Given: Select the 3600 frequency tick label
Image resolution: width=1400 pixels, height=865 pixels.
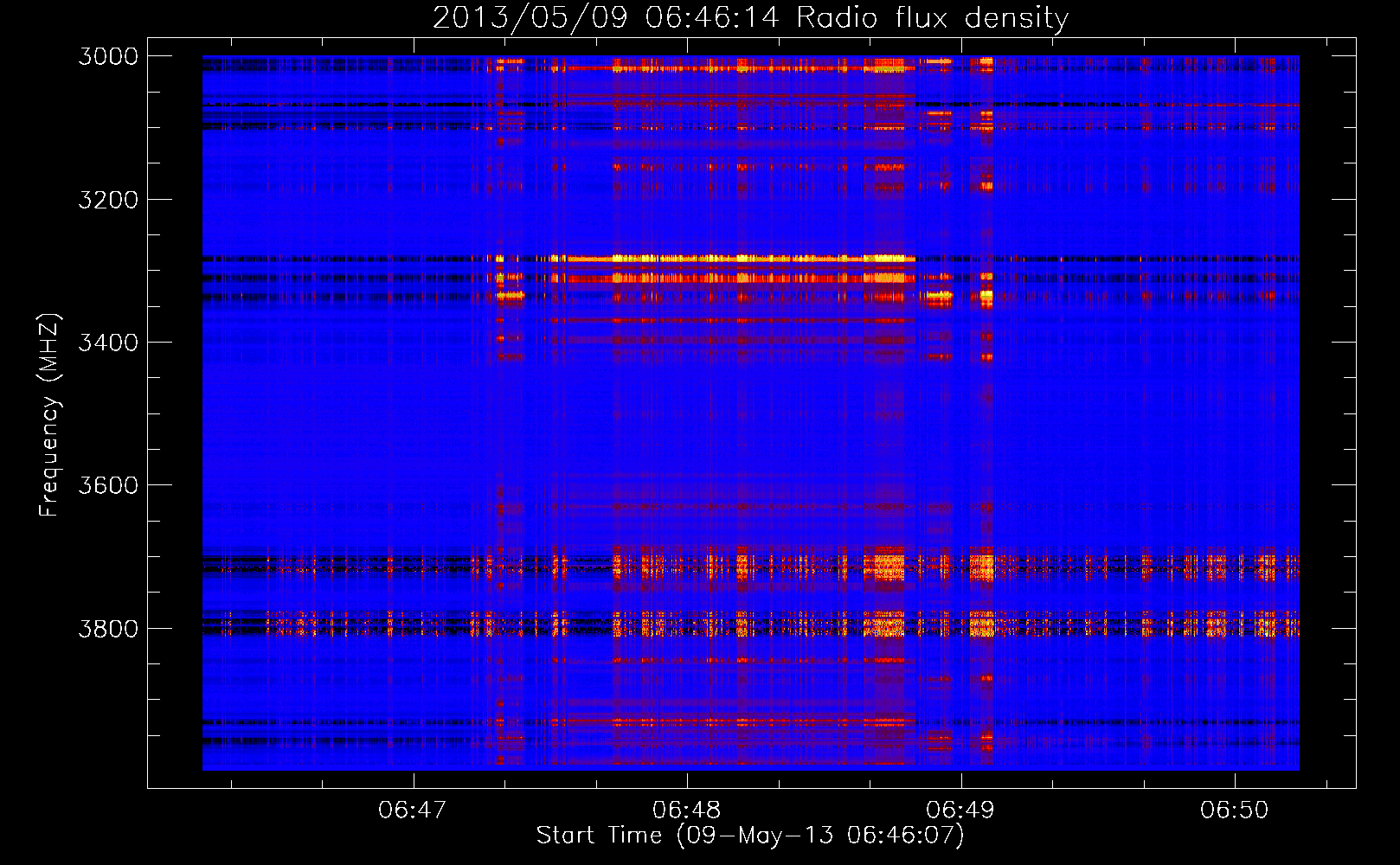Looking at the screenshot, I should (x=108, y=485).
